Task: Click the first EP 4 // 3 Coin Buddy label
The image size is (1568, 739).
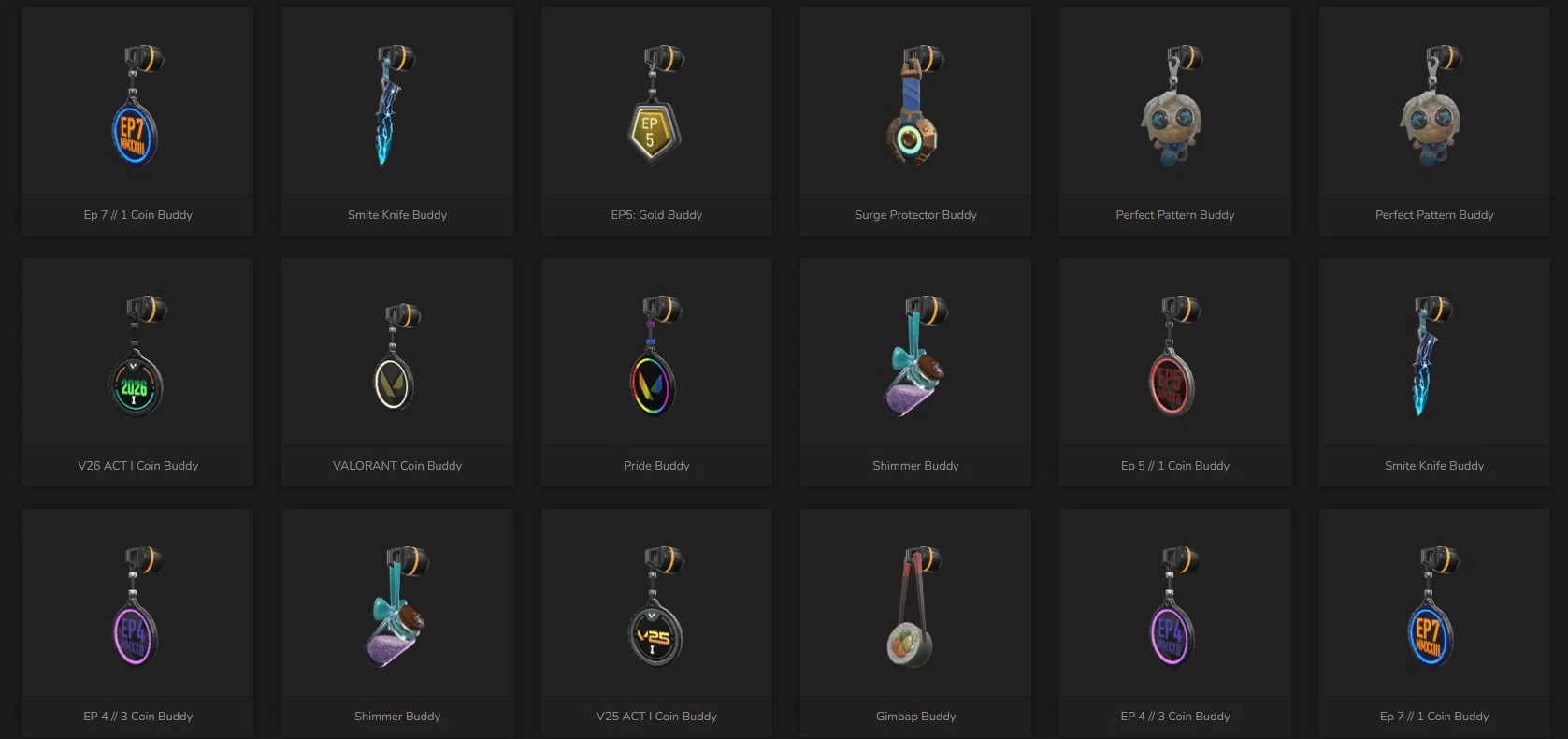Action: tap(137, 717)
